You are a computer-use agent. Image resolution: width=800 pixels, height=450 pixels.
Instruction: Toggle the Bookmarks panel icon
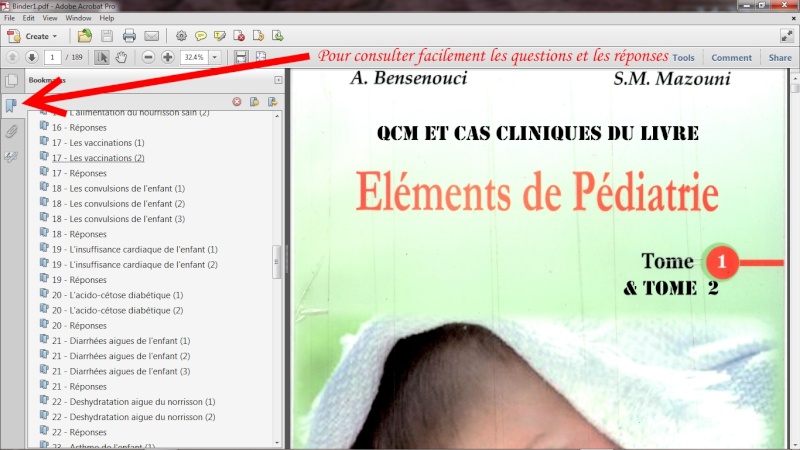tap(12, 105)
